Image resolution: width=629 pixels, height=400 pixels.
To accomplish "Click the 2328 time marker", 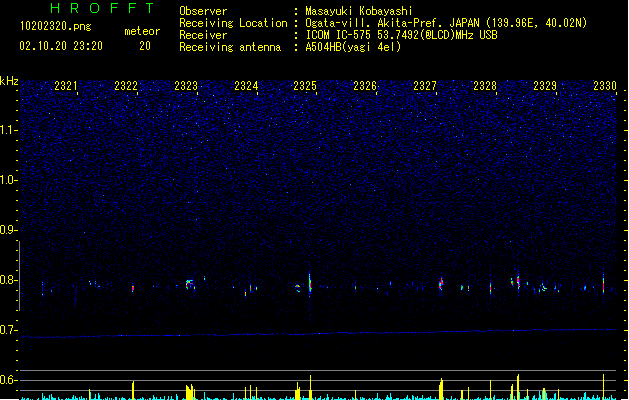I will 485,86.
